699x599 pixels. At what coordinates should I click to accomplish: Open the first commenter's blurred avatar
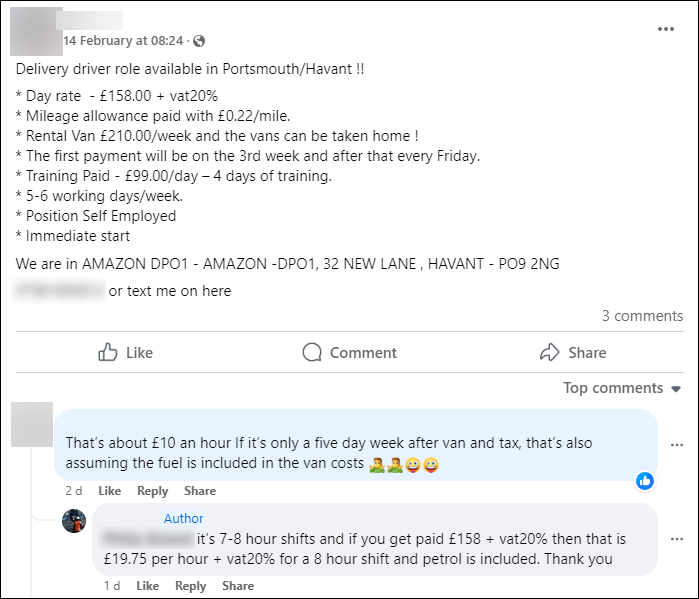(x=32, y=424)
